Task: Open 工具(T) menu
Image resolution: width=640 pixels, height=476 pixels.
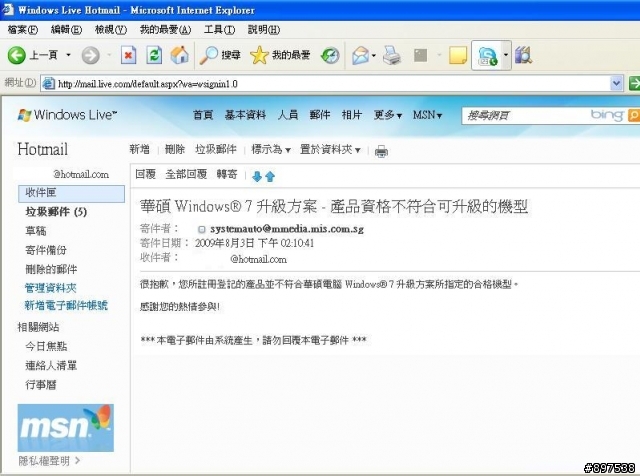Action: 220,29
